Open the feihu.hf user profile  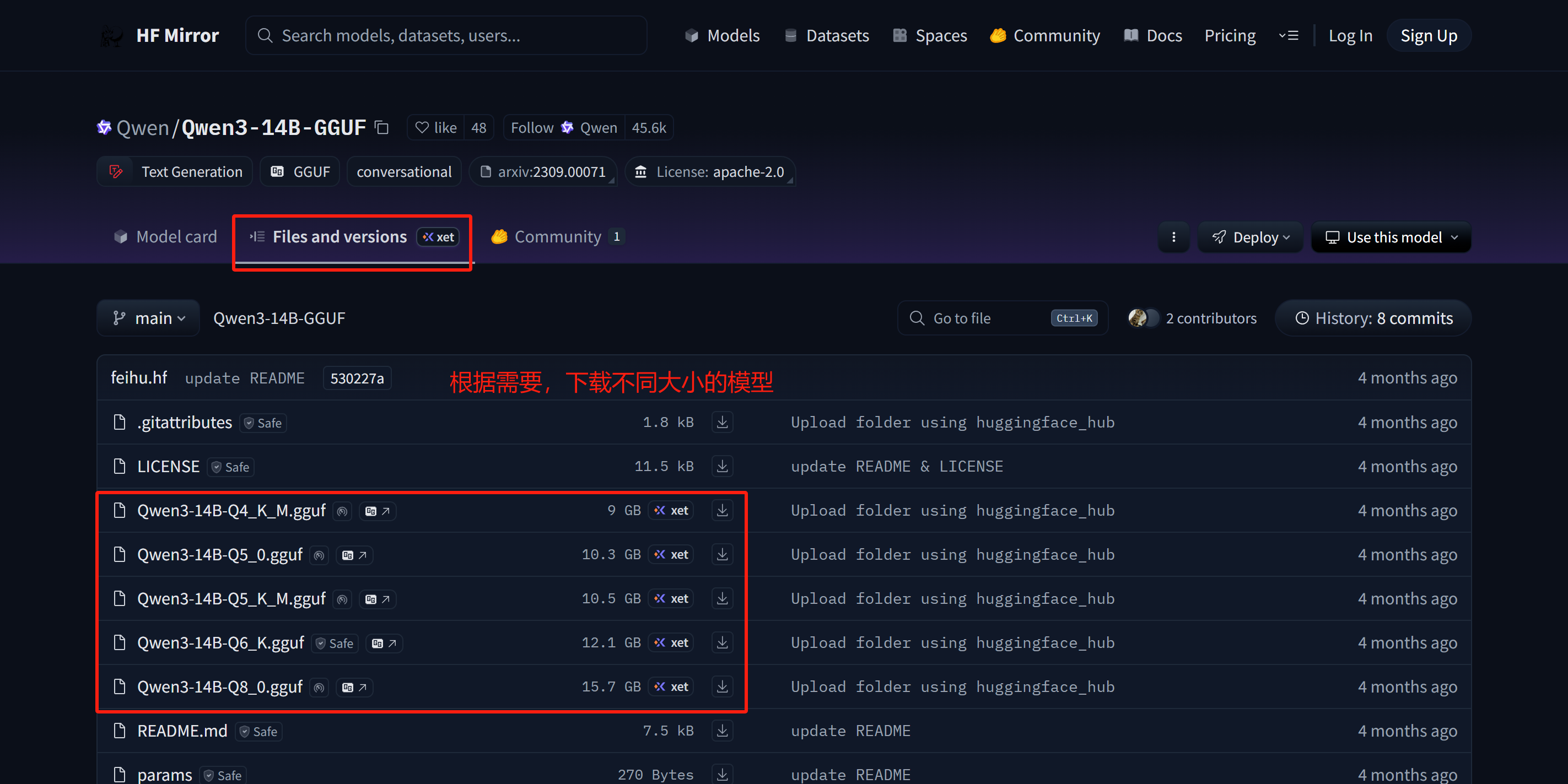coord(139,378)
